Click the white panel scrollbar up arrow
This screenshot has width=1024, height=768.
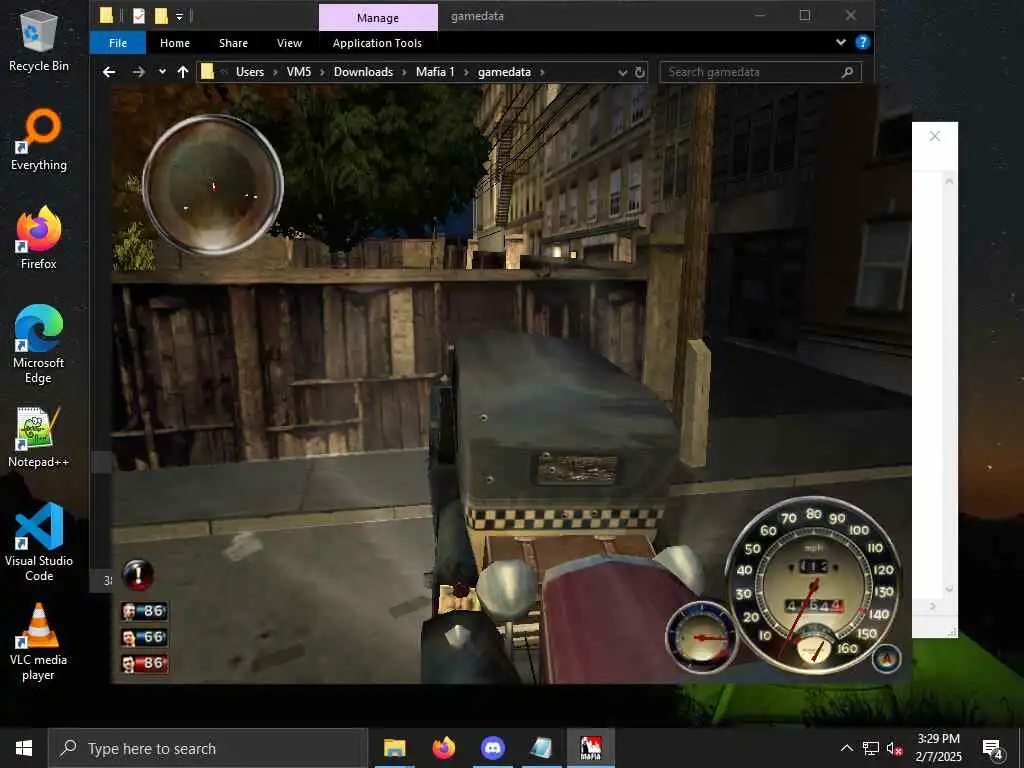pos(950,181)
